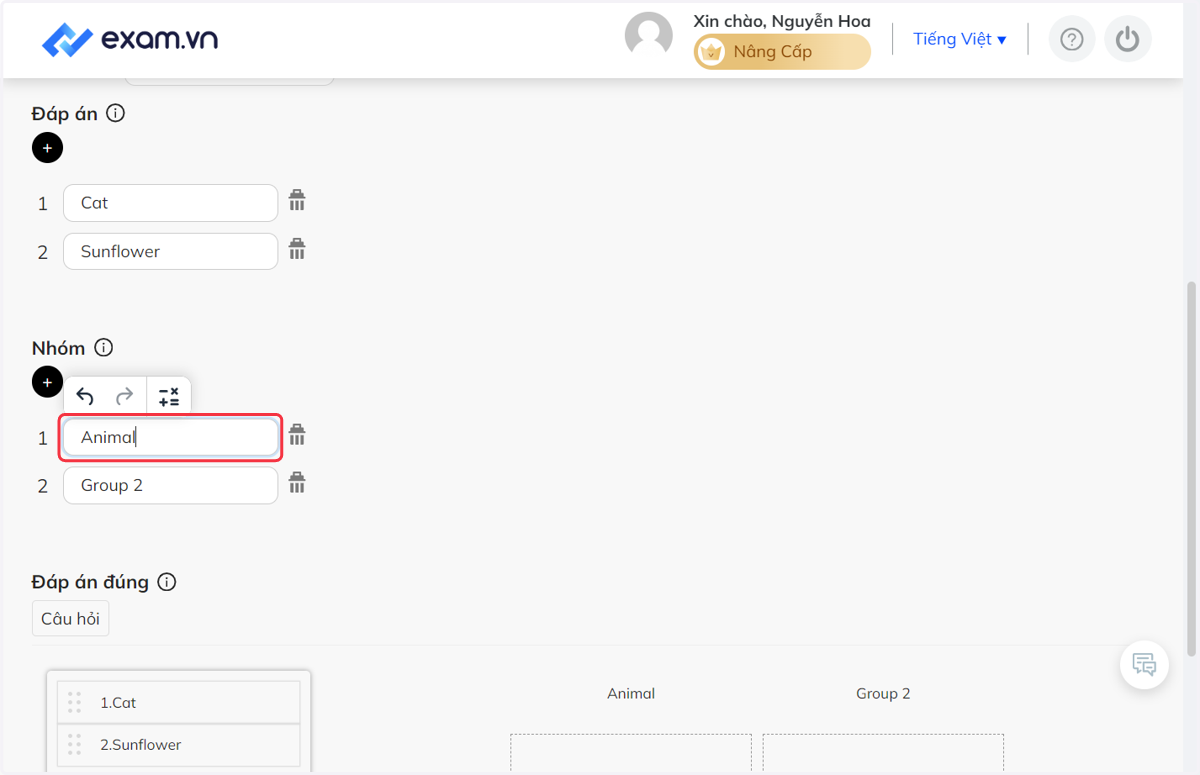Select the 2.Sunflower answer item

click(178, 744)
